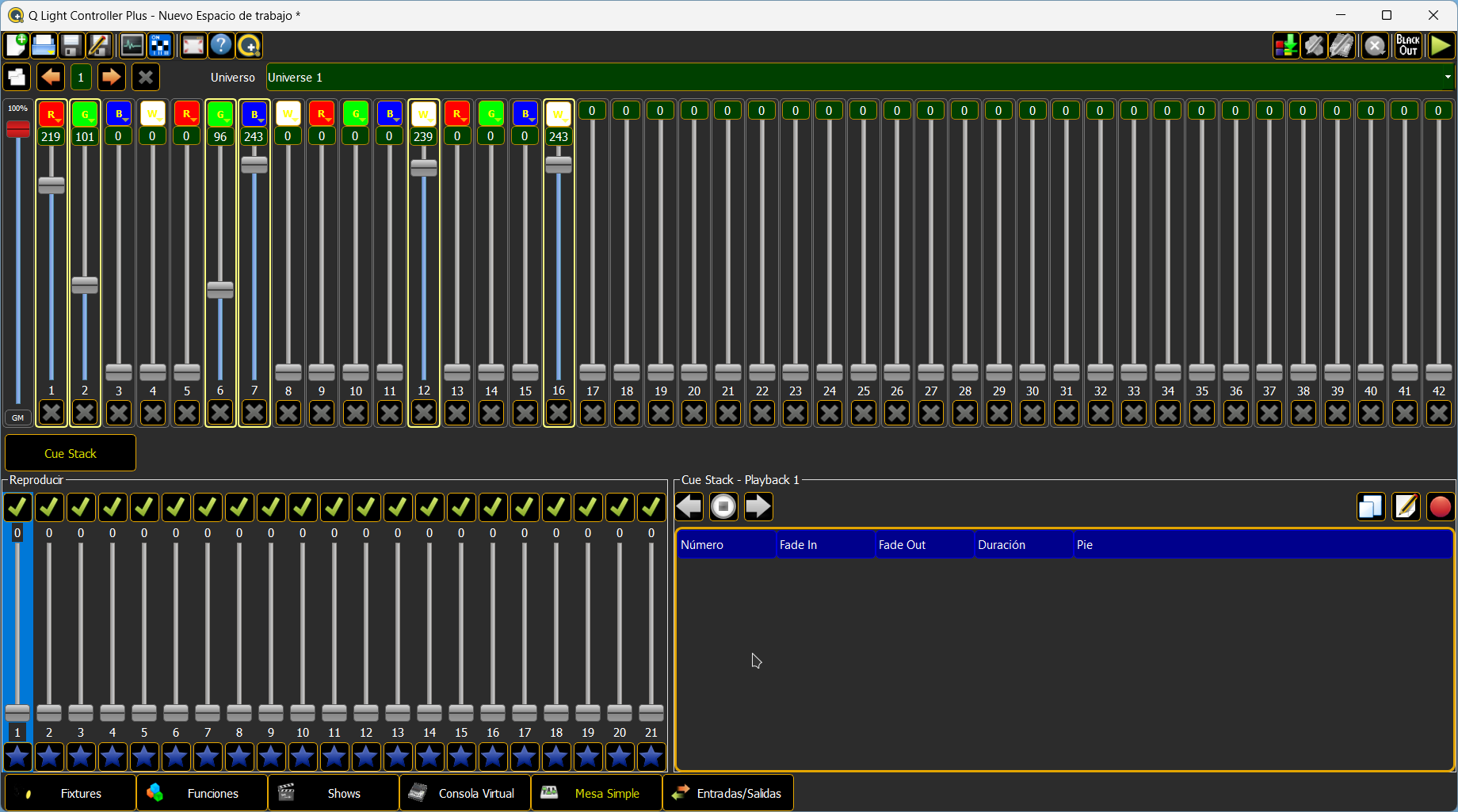This screenshot has height=812, width=1458.
Task: Click the Save As pencil-and-disk icon
Action: click(99, 45)
